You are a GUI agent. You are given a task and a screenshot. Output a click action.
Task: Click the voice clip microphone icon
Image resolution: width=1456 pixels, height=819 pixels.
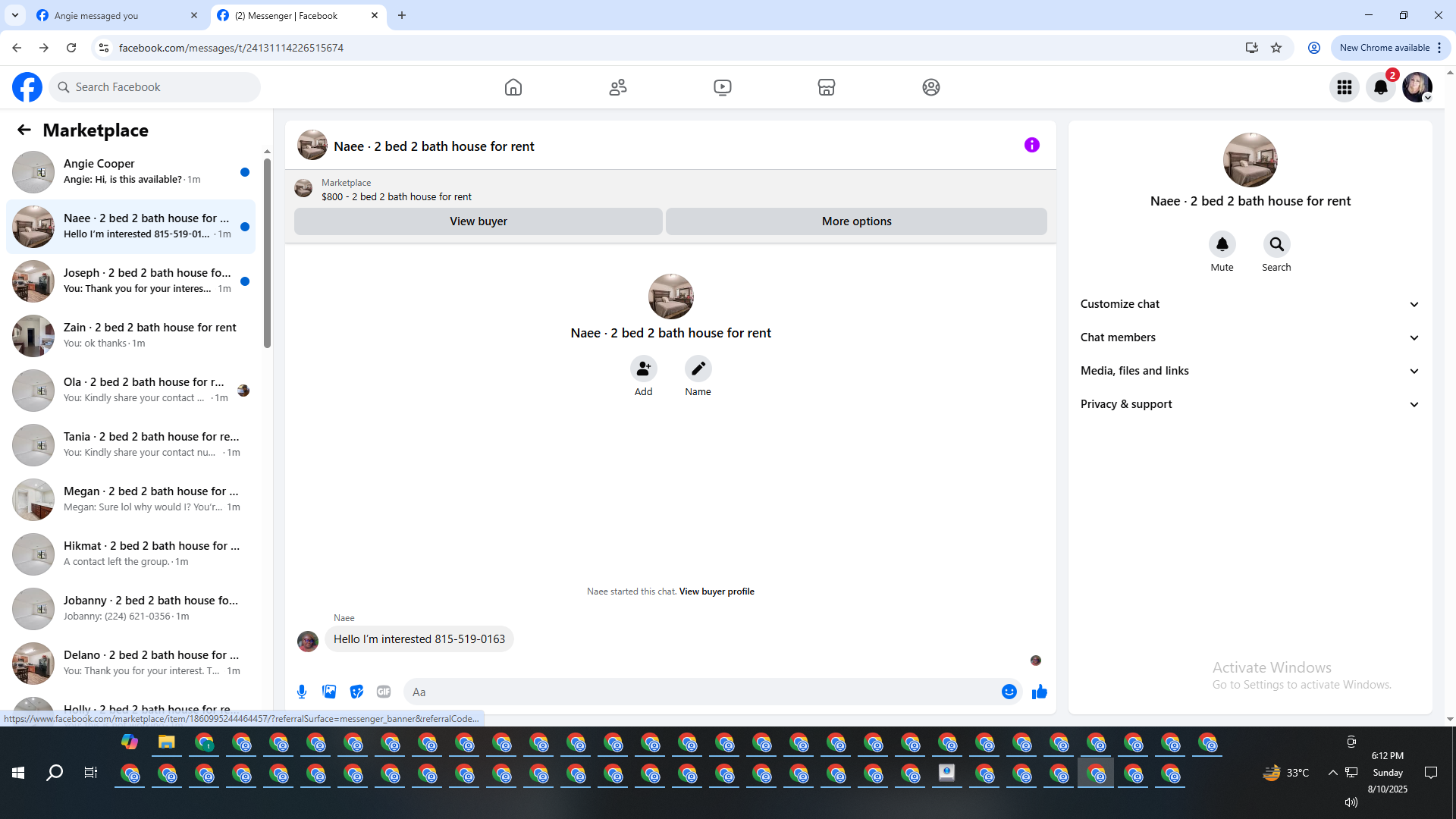302,692
